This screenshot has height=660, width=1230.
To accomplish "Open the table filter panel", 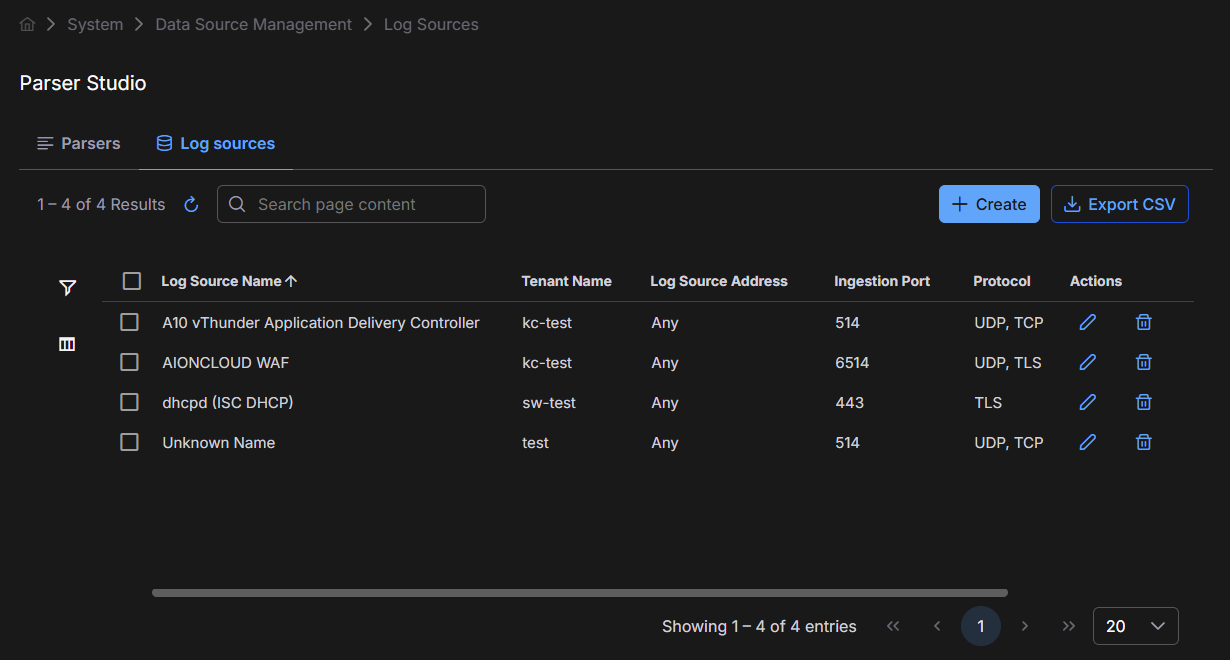I will tap(67, 288).
